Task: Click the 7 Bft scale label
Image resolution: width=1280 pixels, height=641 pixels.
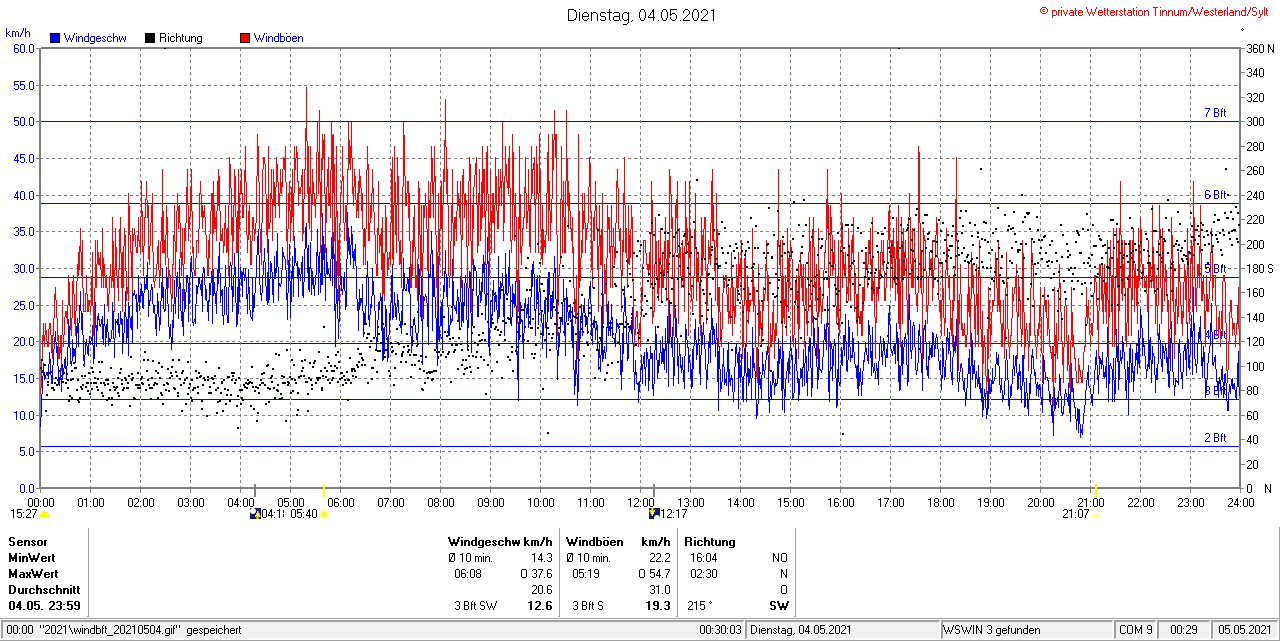Action: (x=1215, y=113)
